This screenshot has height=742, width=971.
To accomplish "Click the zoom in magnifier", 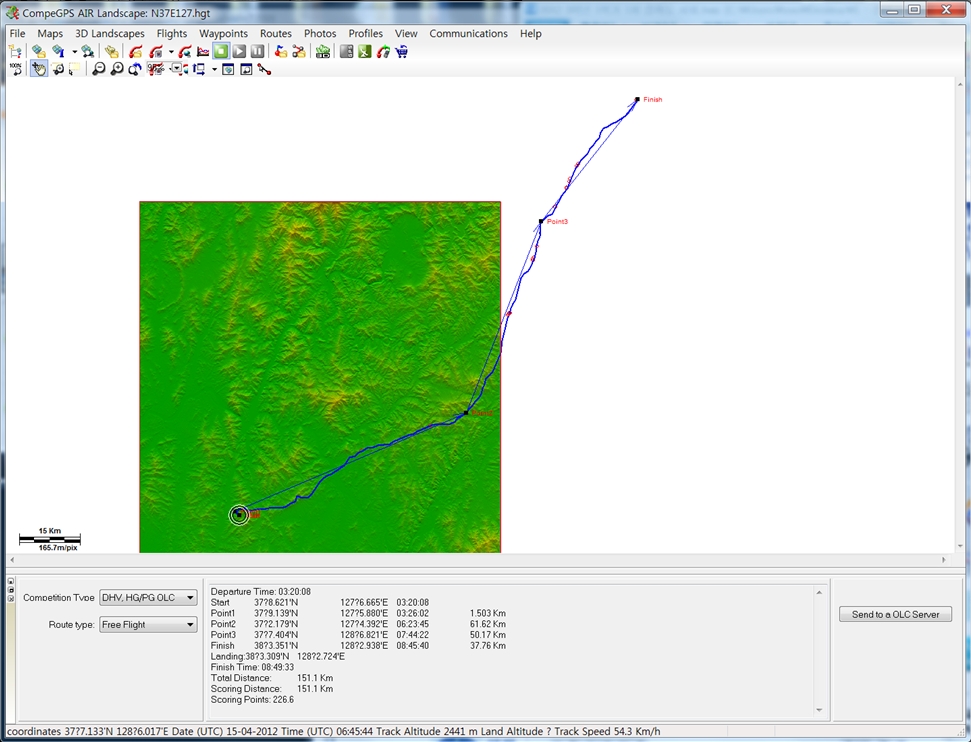I will [x=116, y=69].
